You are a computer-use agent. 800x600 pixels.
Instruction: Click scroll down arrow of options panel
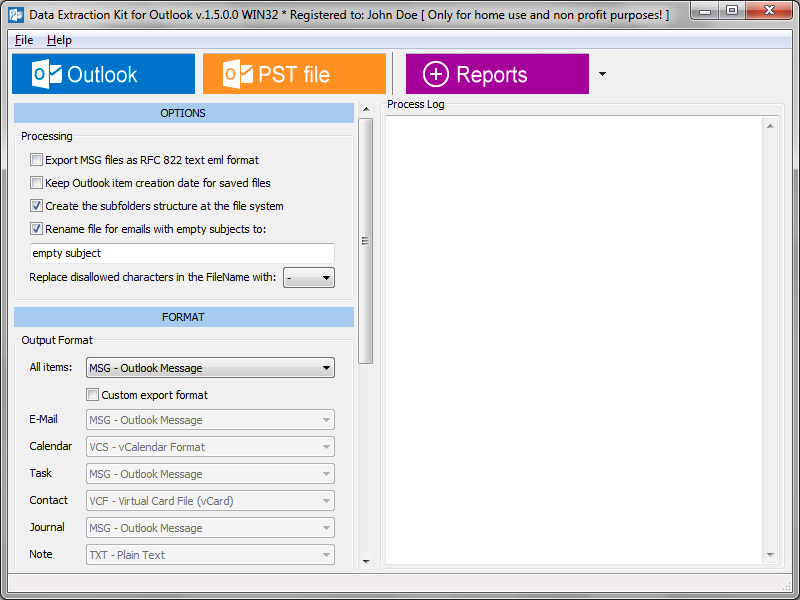click(366, 561)
